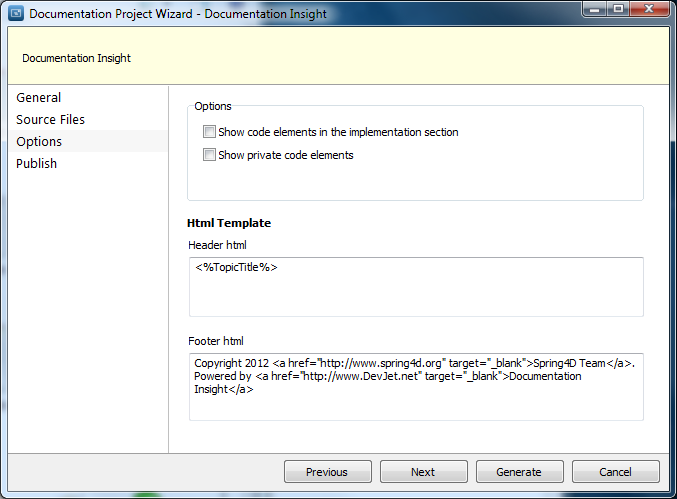The height and width of the screenshot is (499, 677).
Task: Maximize the wizard window
Action: 618,9
